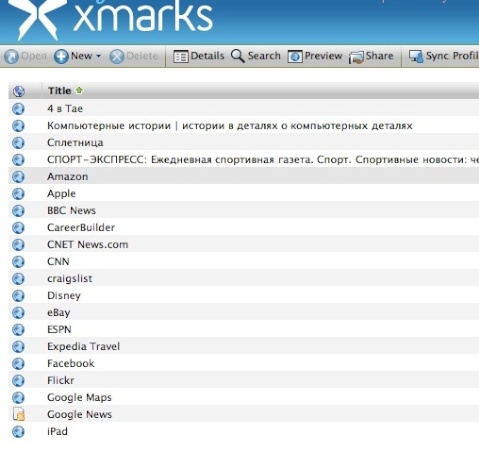Click the globe icon beside eBay
Screen dimensions: 479x469
pos(18,313)
